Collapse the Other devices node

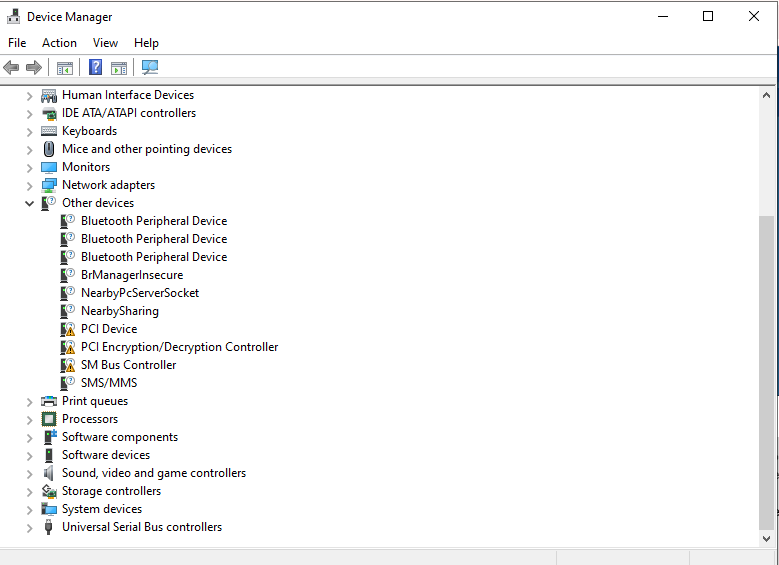point(29,204)
